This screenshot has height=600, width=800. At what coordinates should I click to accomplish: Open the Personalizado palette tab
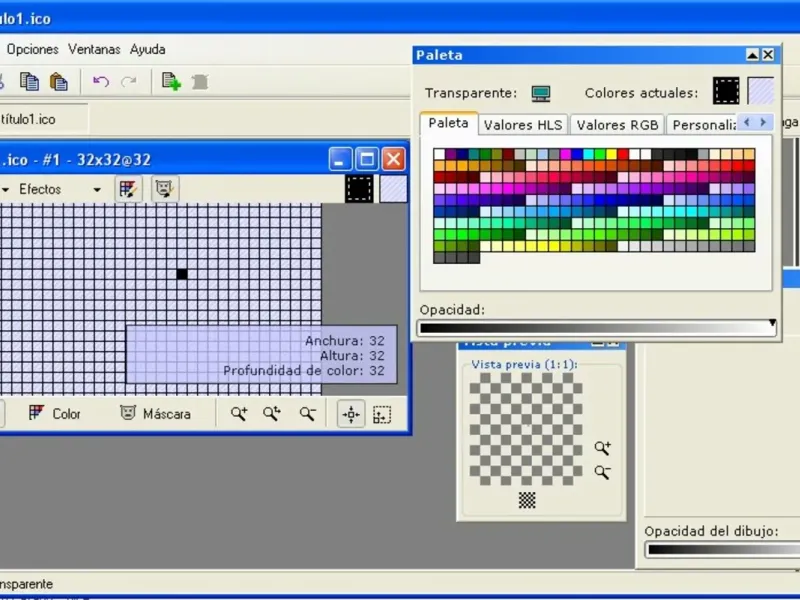(704, 125)
